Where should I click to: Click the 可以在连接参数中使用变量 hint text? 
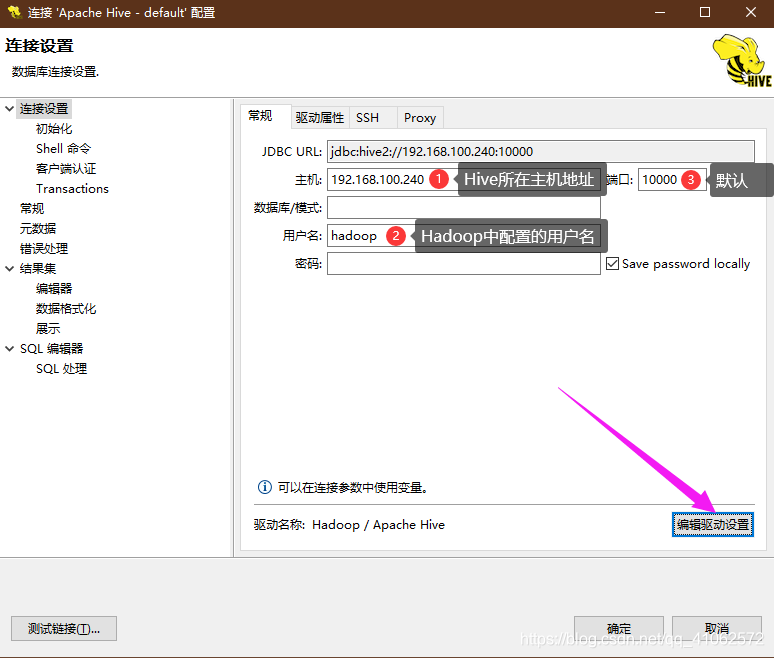point(352,488)
